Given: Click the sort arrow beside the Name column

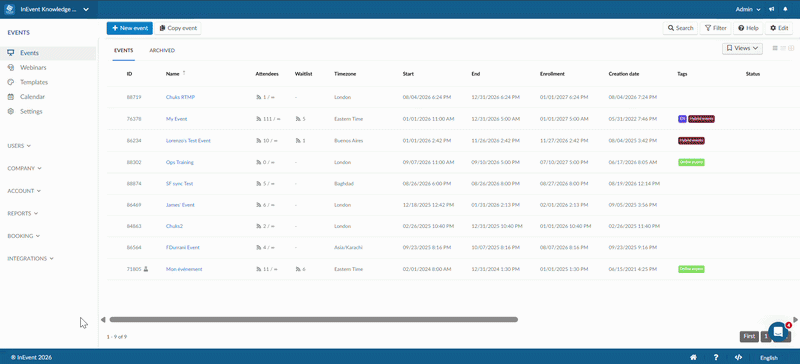Looking at the screenshot, I should pos(184,73).
